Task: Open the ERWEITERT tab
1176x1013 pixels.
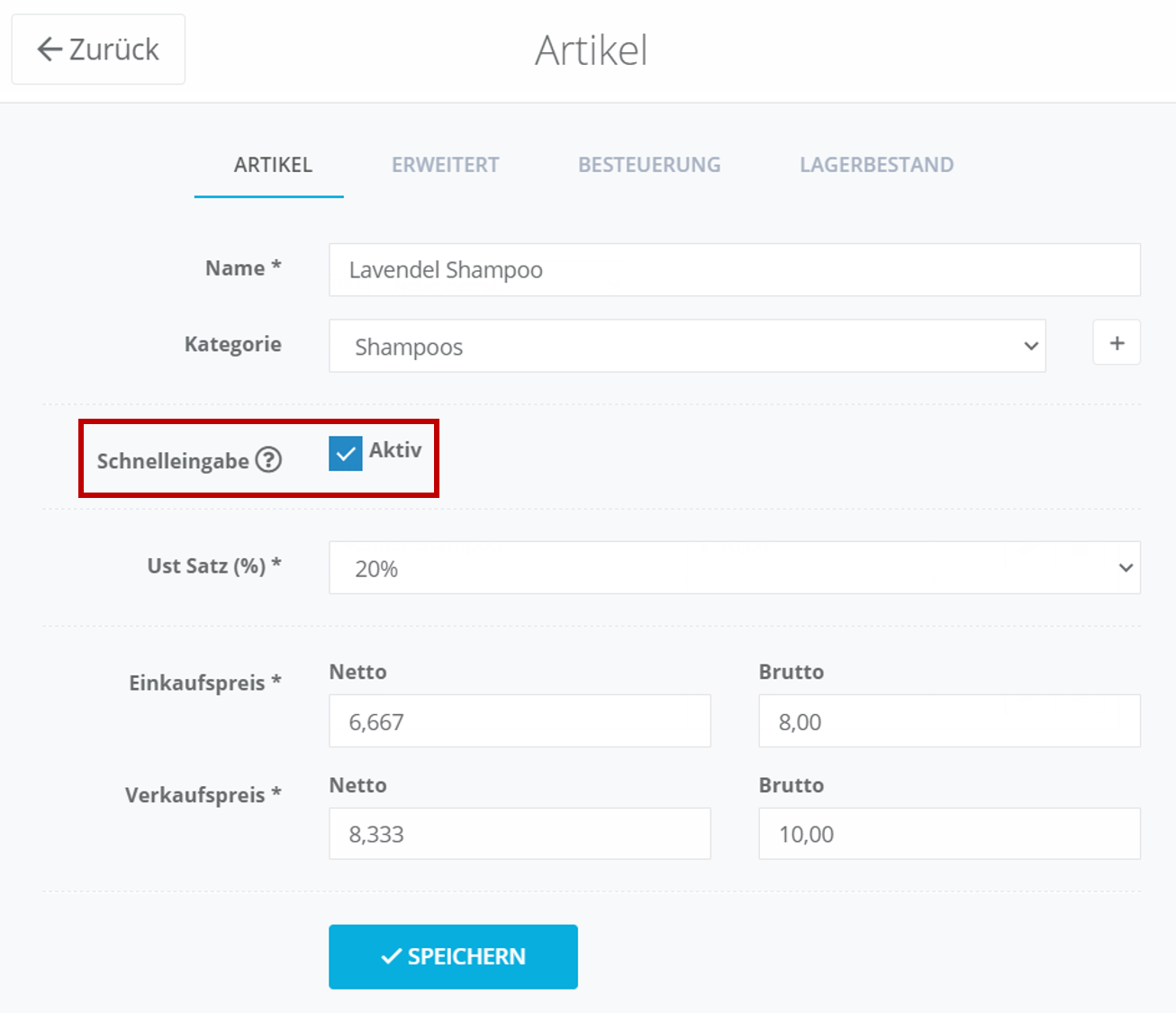Action: point(445,165)
